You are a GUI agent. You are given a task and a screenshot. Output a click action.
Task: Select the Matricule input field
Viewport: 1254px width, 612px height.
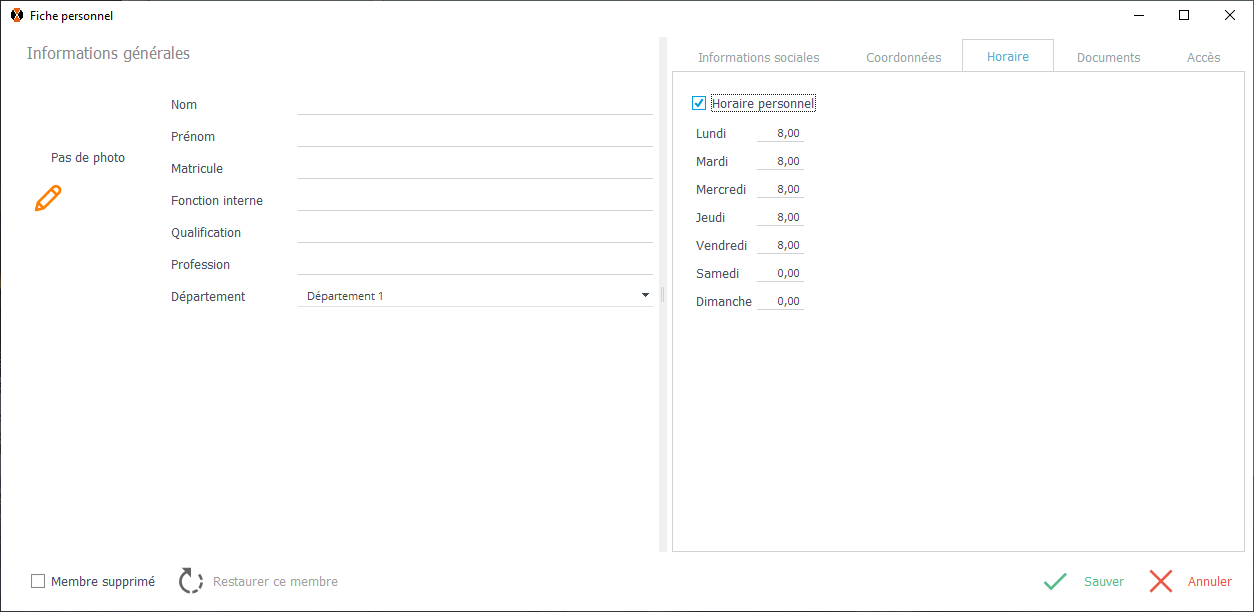[475, 168]
